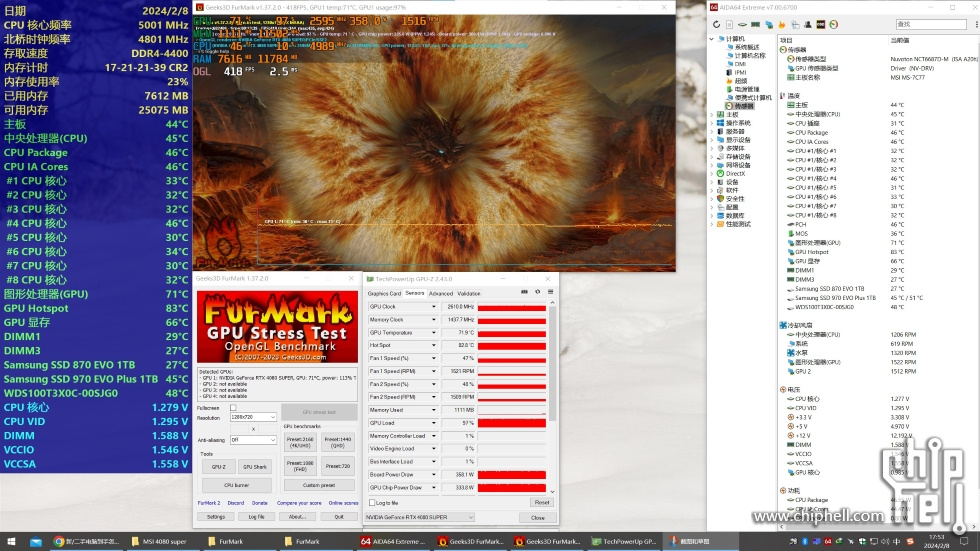Viewport: 980px width, 551px height.
Task: Click the Refresh icon in AIDA64 toolbar
Action: 716,24
